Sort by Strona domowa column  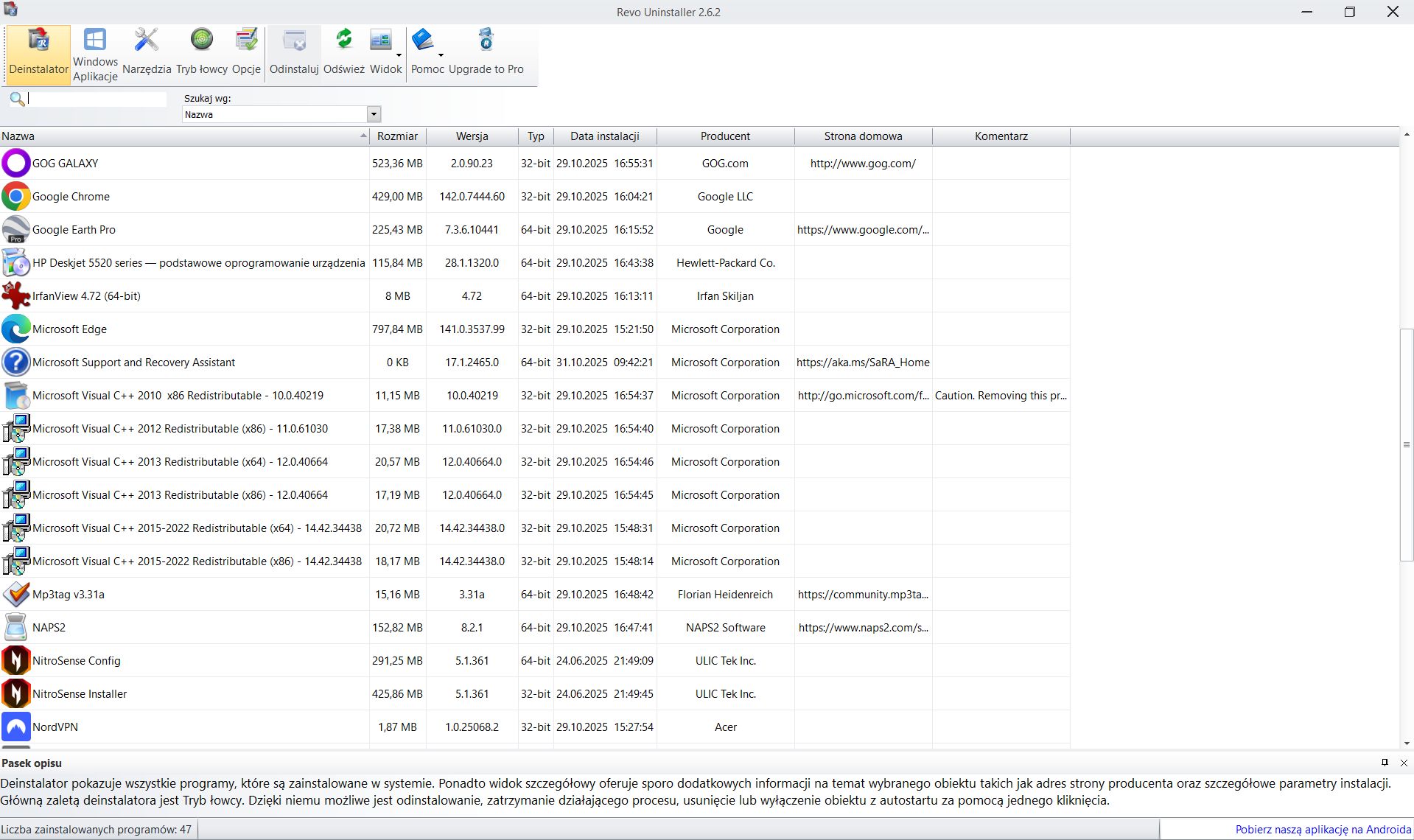coord(864,136)
